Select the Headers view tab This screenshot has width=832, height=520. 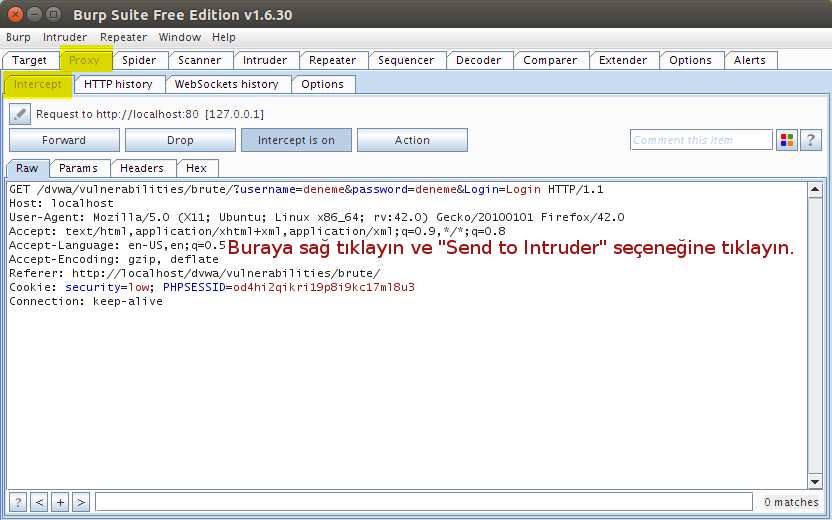tap(142, 168)
